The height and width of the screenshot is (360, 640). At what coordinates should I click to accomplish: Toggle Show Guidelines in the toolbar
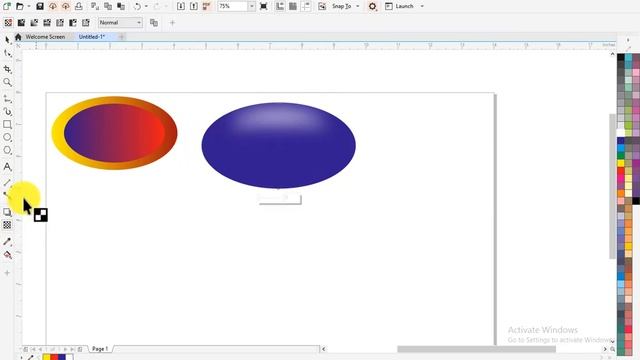click(306, 6)
